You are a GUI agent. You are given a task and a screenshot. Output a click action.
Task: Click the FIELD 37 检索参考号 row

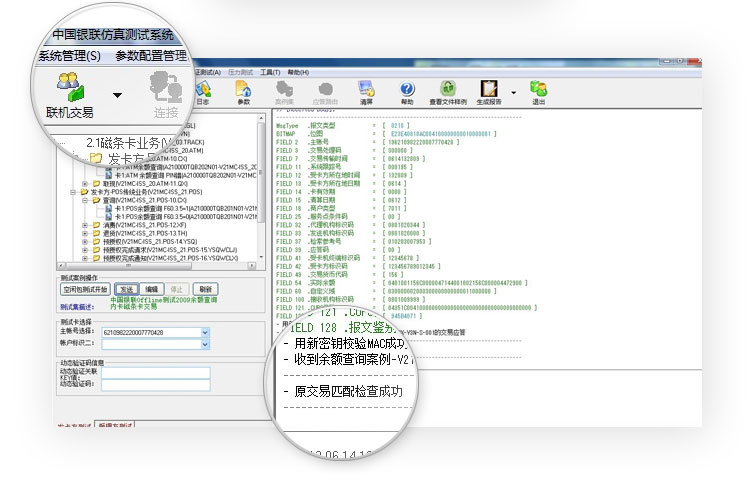(x=353, y=241)
